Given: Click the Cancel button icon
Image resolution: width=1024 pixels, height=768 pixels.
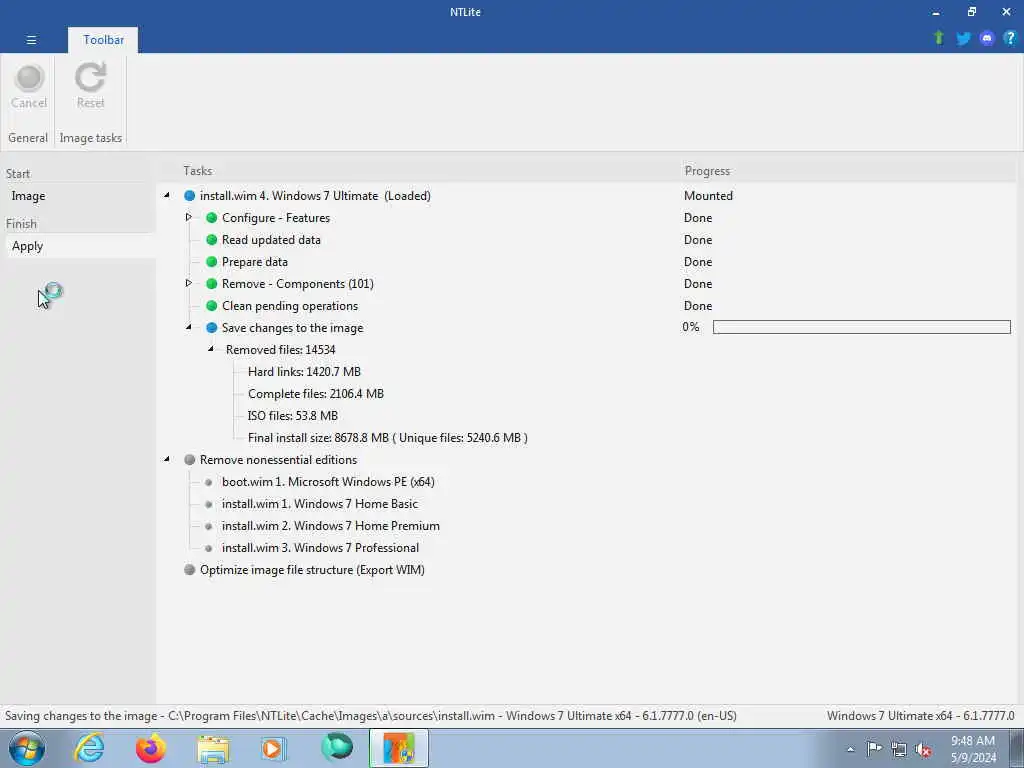Looking at the screenshot, I should 29,78.
